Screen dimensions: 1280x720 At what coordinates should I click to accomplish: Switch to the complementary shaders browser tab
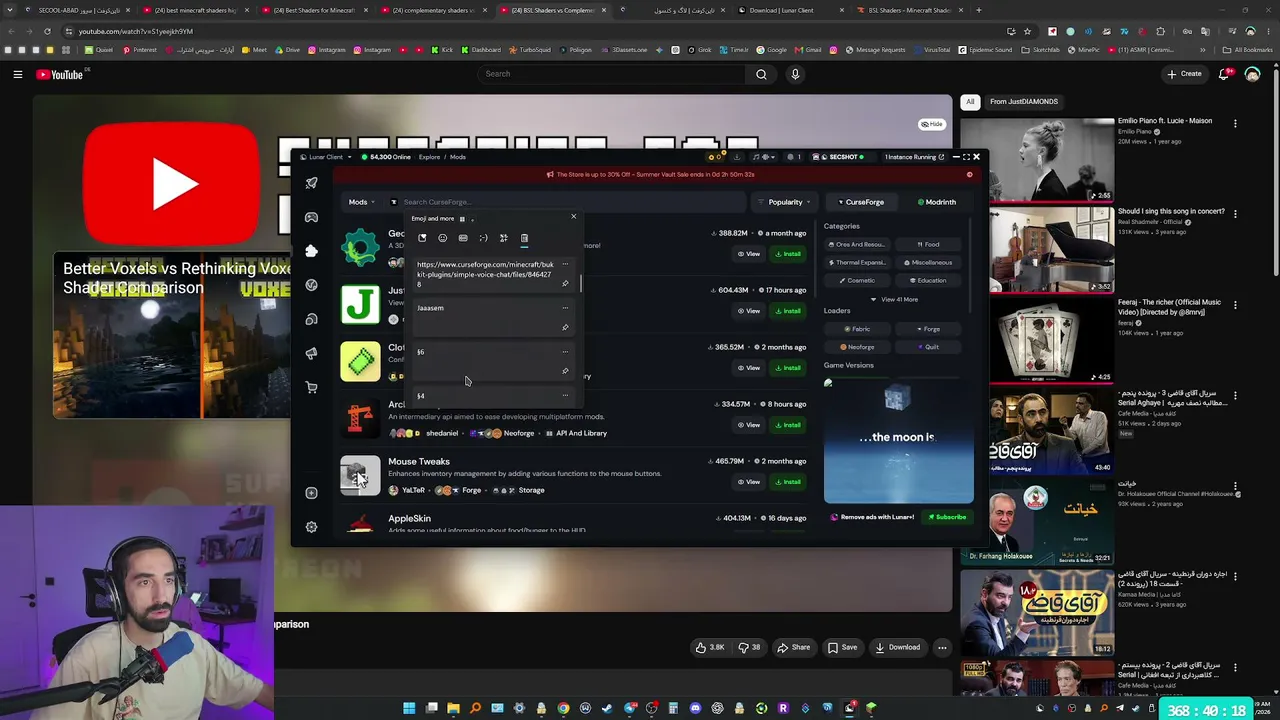click(x=432, y=10)
